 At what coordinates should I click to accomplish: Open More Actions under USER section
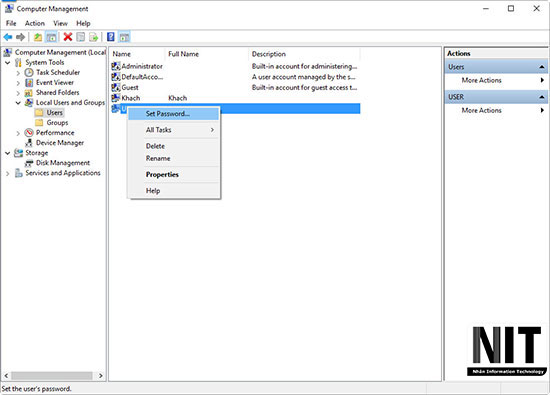pos(496,111)
